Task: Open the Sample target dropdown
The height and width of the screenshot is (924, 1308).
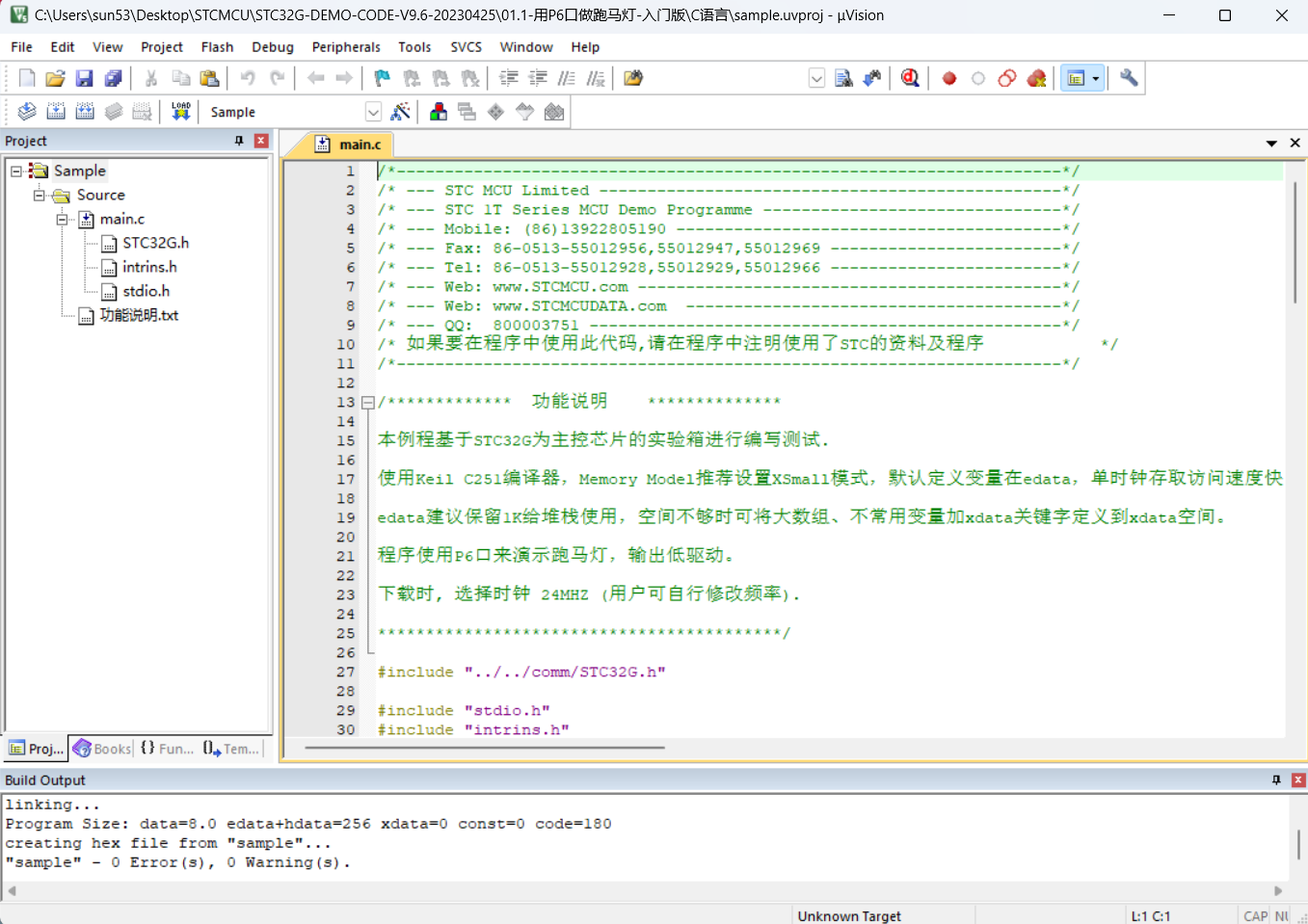Action: click(x=373, y=112)
